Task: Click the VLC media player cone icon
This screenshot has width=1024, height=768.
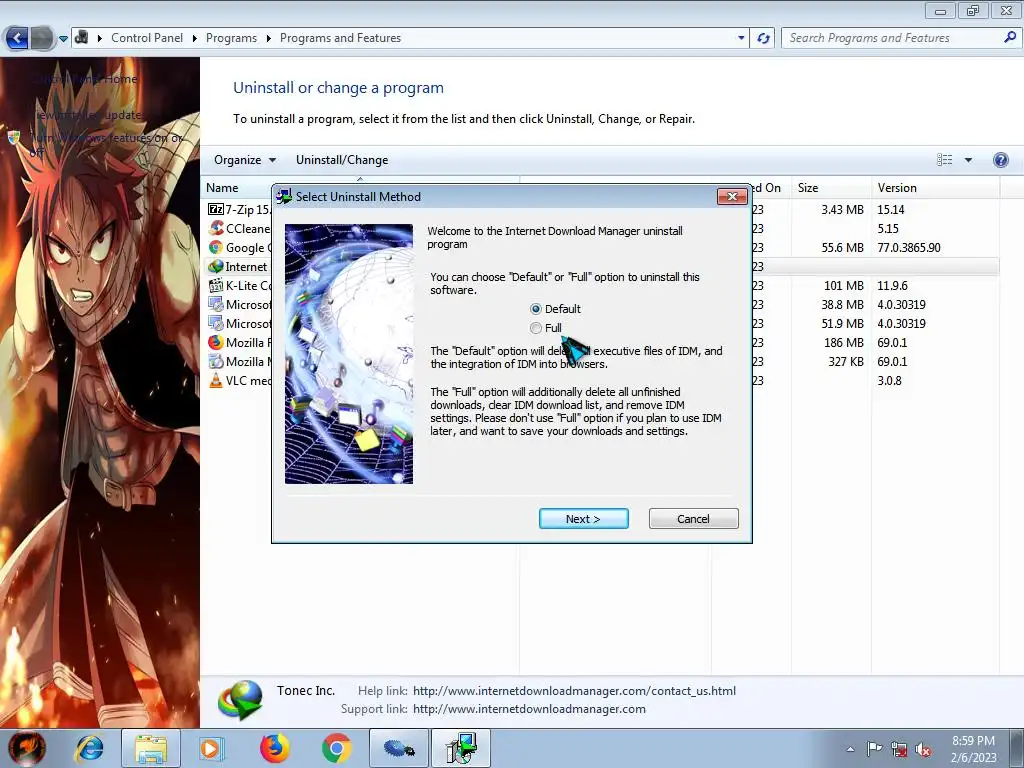Action: (216, 380)
